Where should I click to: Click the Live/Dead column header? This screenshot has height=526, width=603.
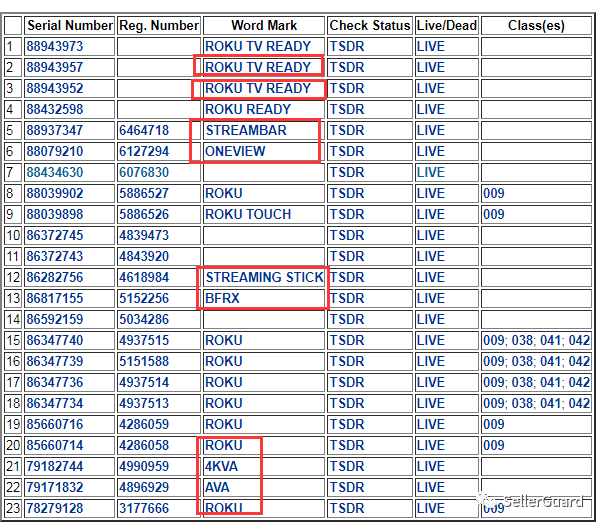(447, 25)
